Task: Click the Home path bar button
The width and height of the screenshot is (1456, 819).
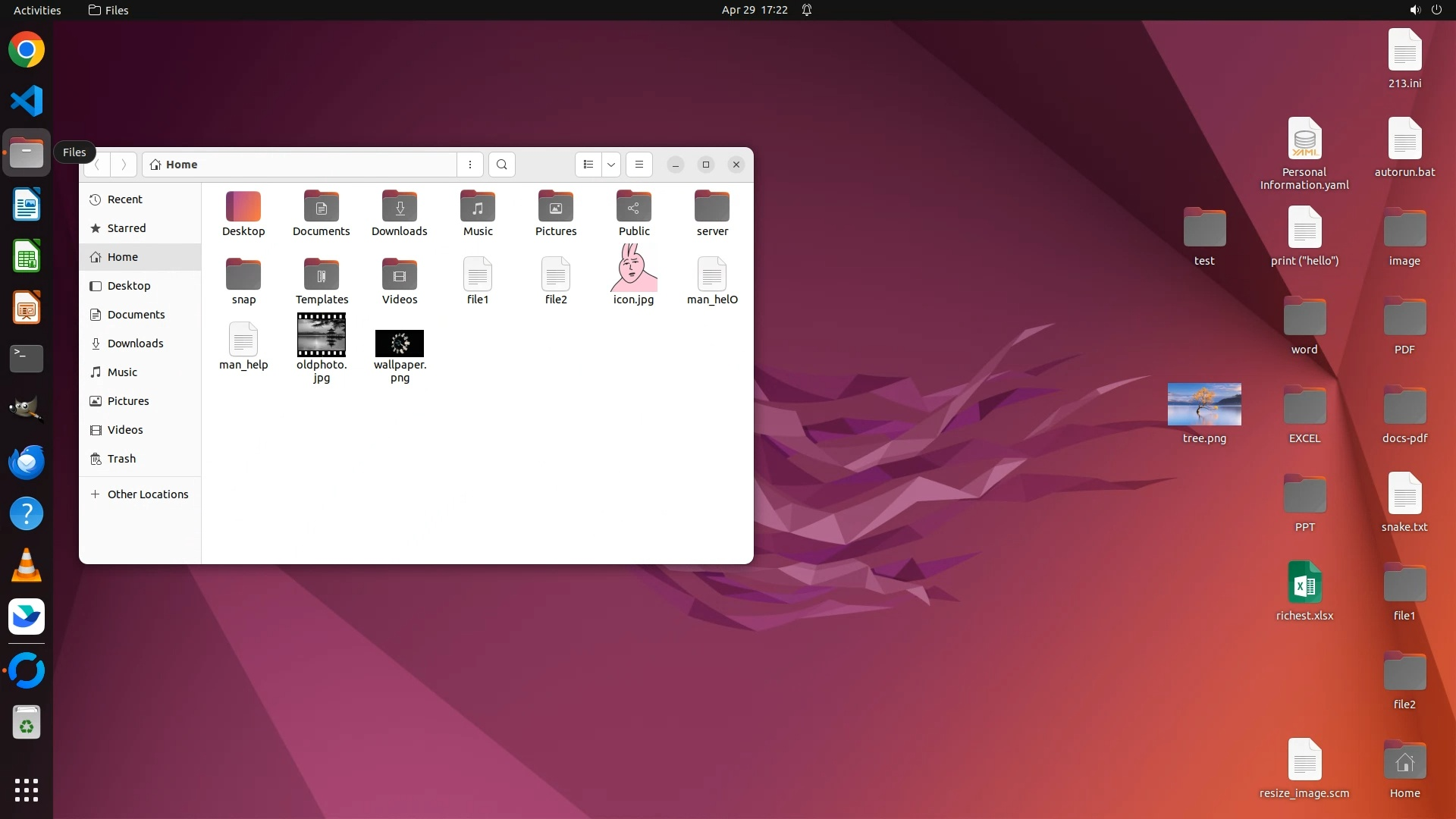Action: [x=180, y=165]
